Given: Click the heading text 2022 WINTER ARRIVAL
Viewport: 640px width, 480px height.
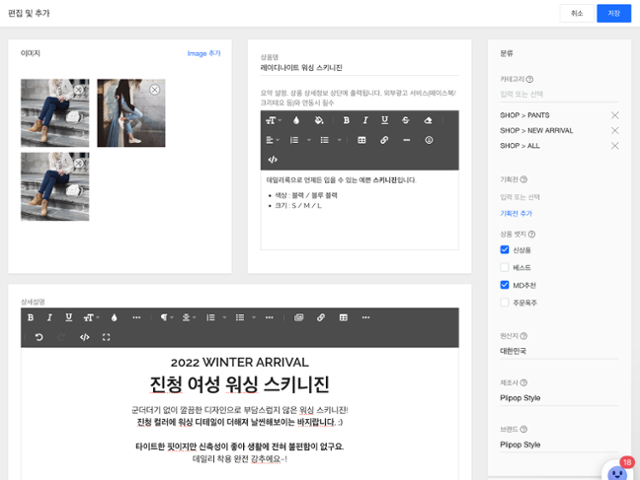Looking at the screenshot, I should click(240, 362).
